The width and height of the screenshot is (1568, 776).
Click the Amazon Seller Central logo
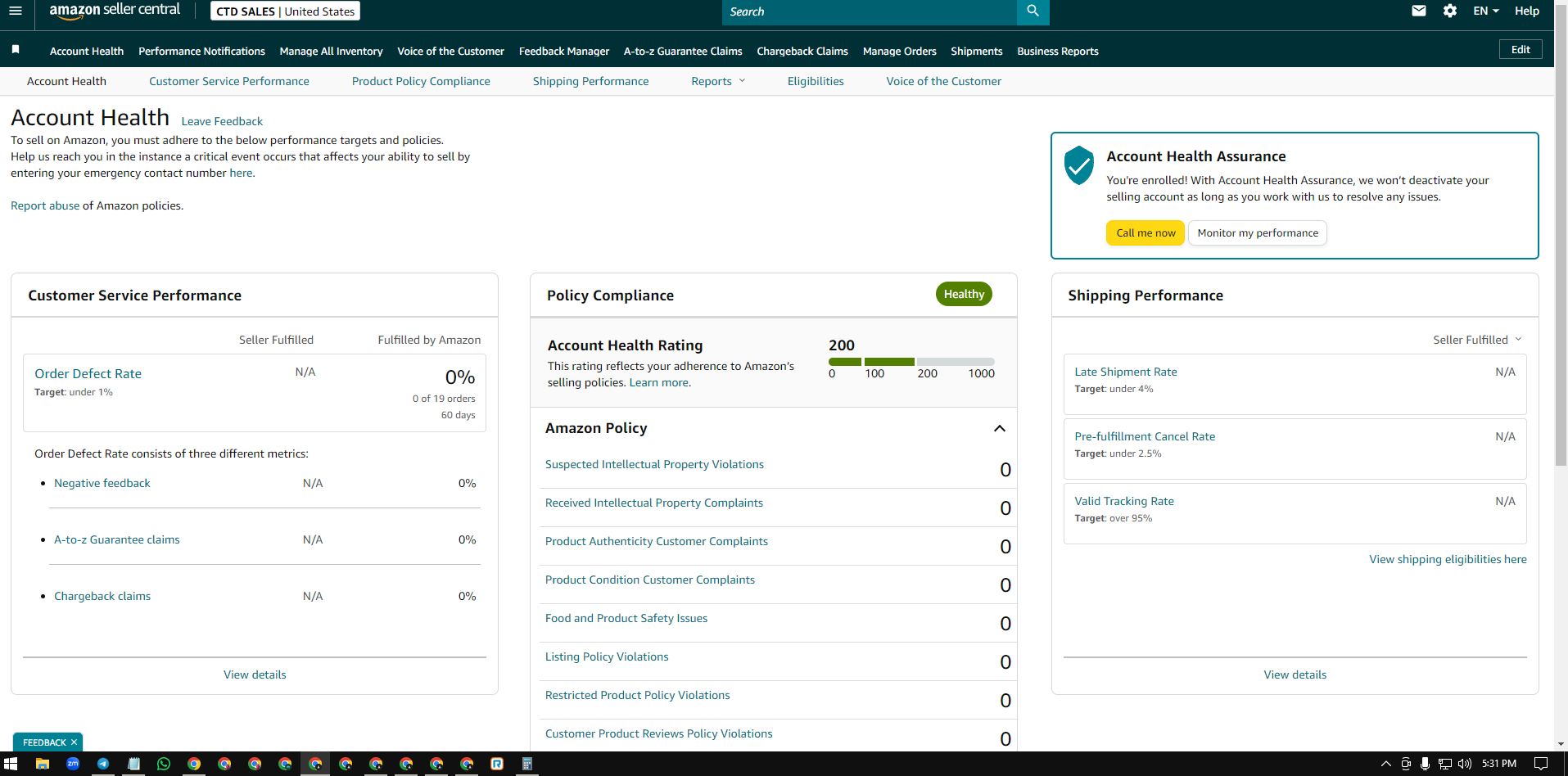point(115,11)
